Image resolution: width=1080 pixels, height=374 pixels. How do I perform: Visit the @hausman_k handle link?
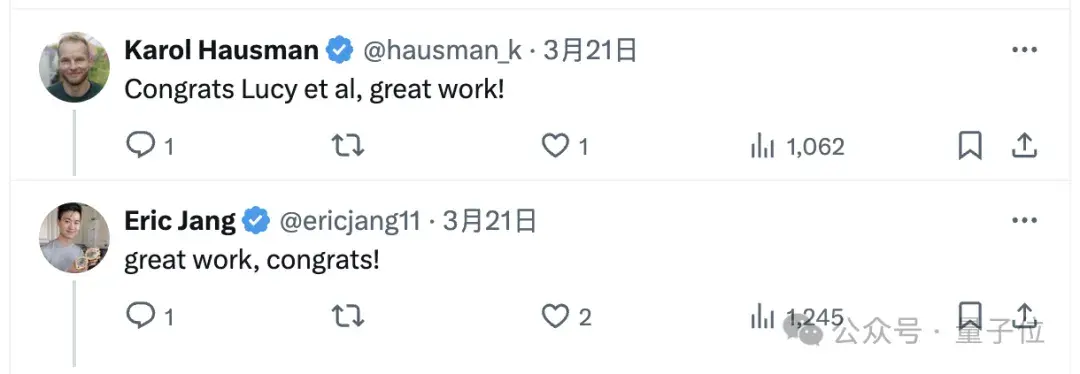pyautogui.click(x=442, y=51)
